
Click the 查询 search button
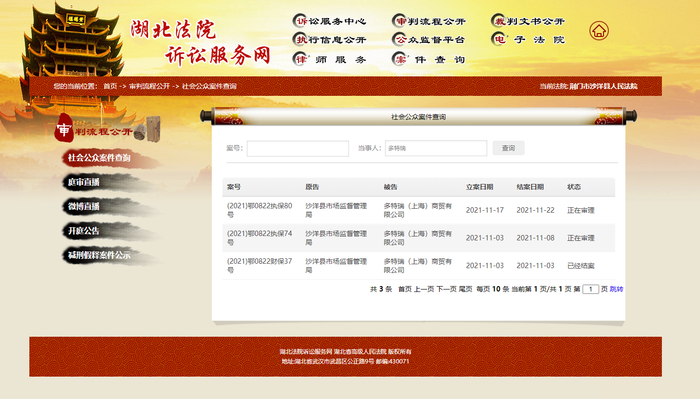[508, 148]
